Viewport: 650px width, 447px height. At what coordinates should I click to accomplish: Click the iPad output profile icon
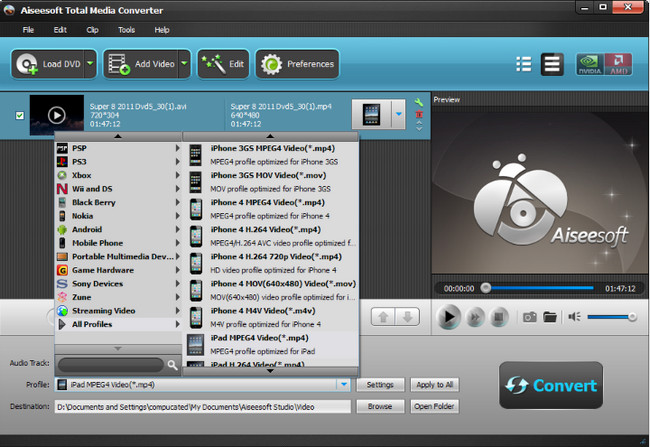tap(371, 114)
